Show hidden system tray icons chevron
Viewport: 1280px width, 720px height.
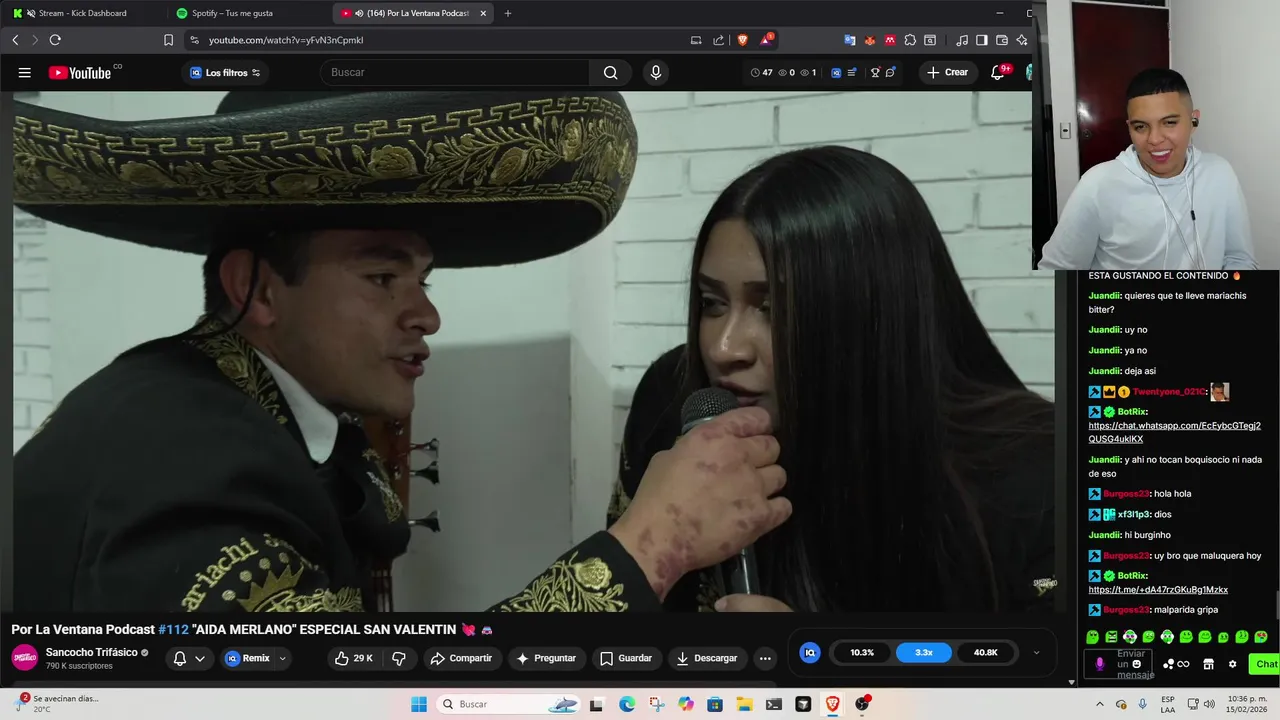coord(1100,704)
